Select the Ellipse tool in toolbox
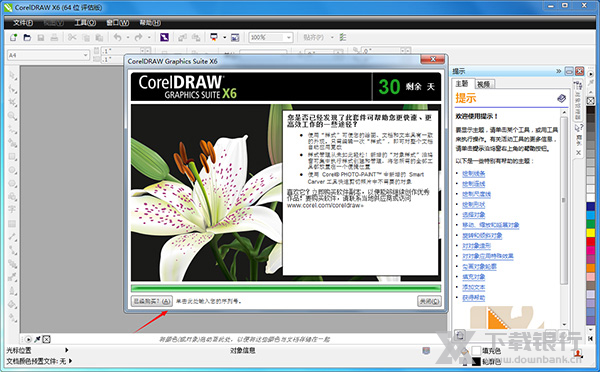This screenshot has width=600, height=372. [13, 170]
